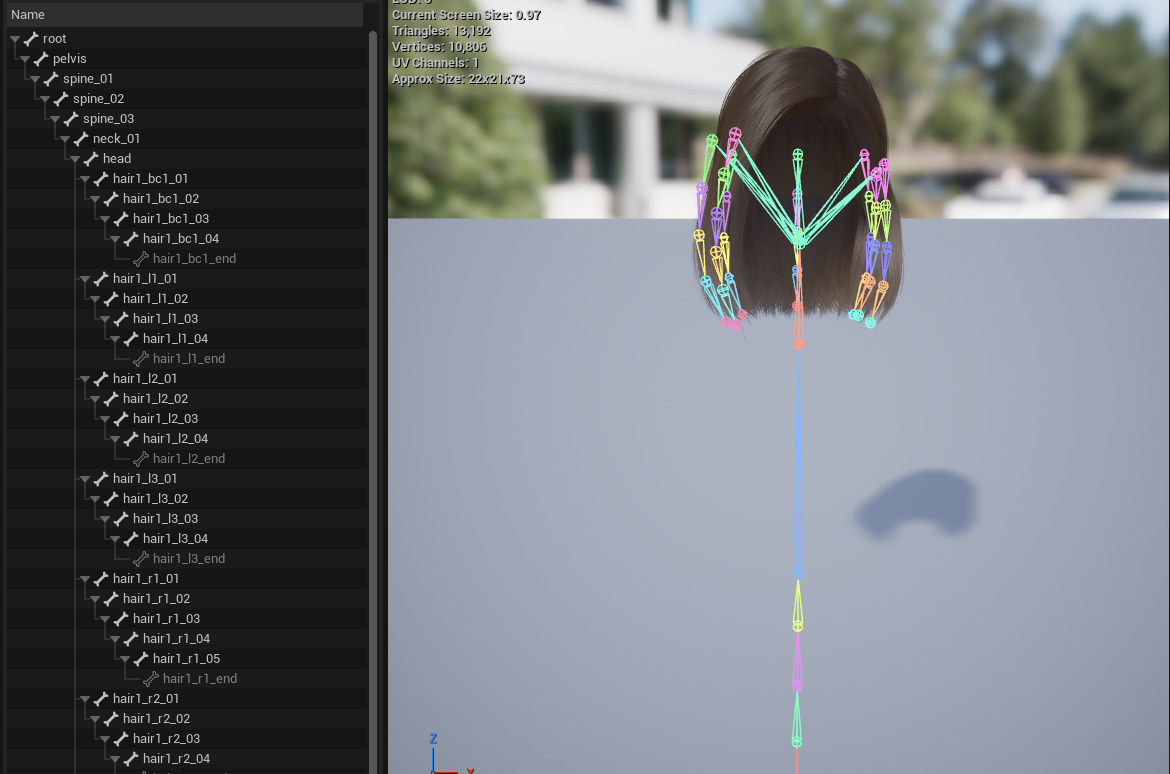Select the hair1_l3_04 bone row

(x=175, y=539)
